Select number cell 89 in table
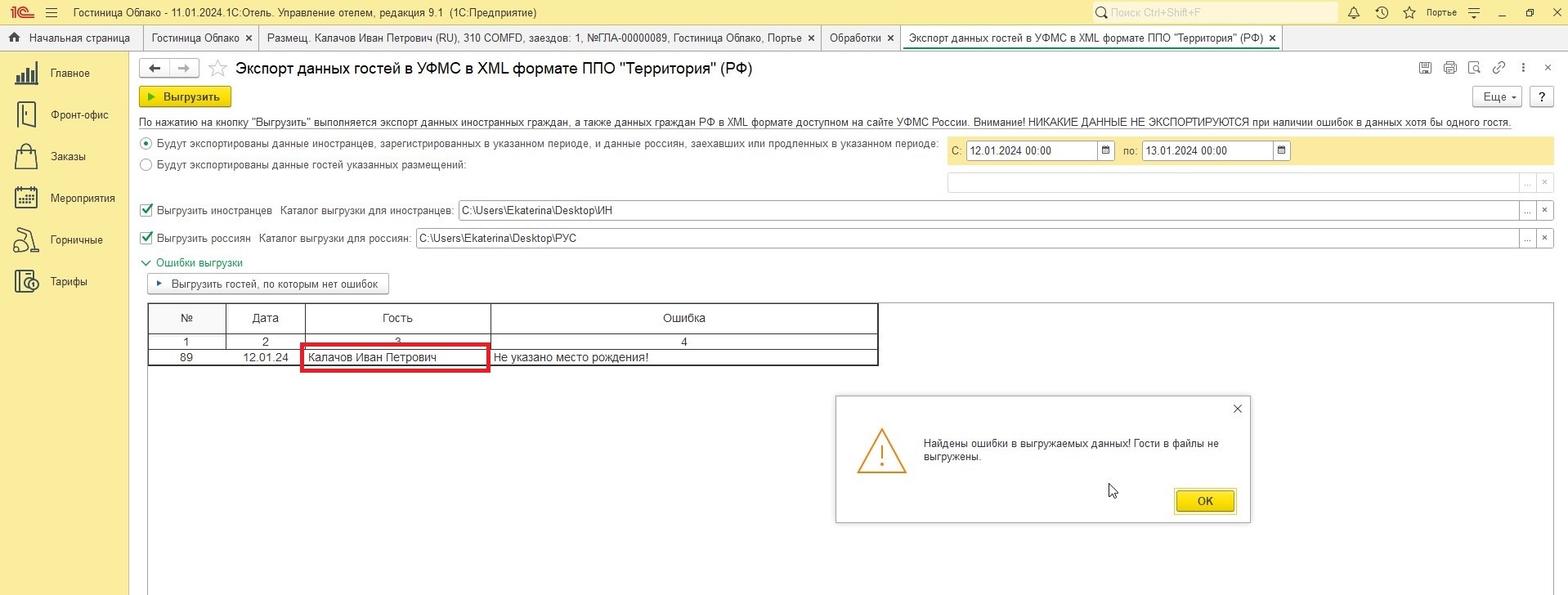Viewport: 1568px width, 595px height. [x=186, y=357]
